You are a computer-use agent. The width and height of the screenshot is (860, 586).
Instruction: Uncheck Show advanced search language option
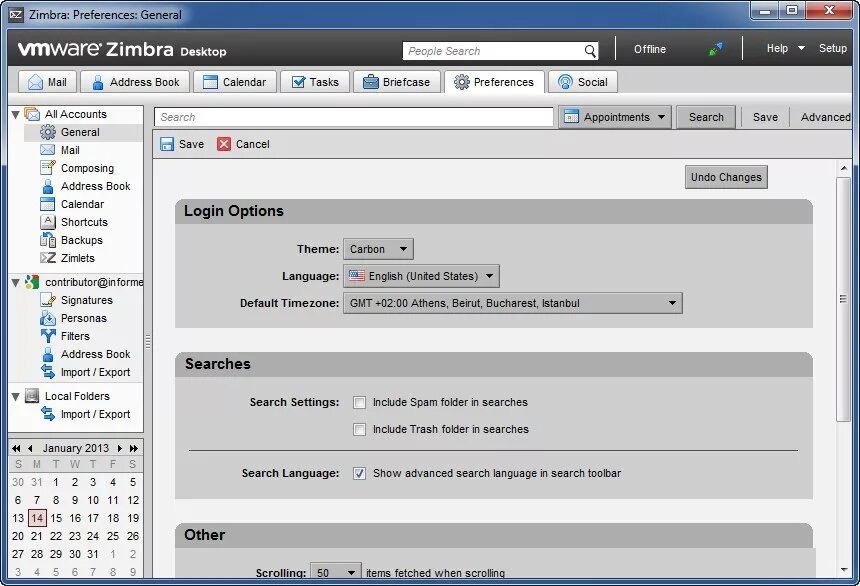(359, 474)
